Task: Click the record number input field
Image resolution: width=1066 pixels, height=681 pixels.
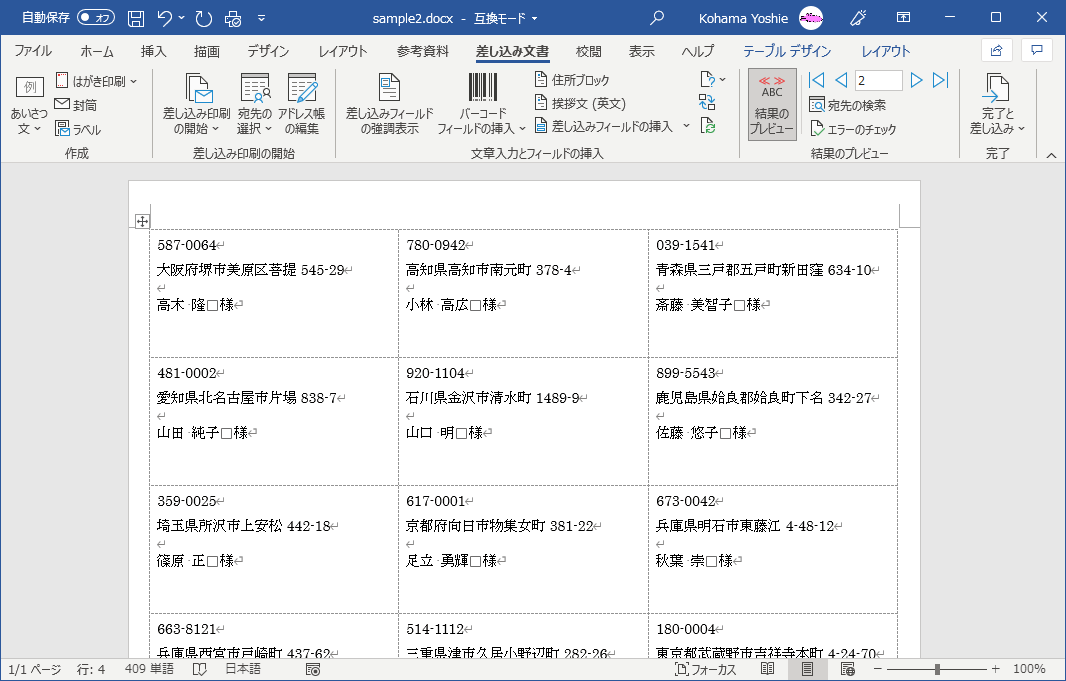Action: pyautogui.click(x=878, y=80)
